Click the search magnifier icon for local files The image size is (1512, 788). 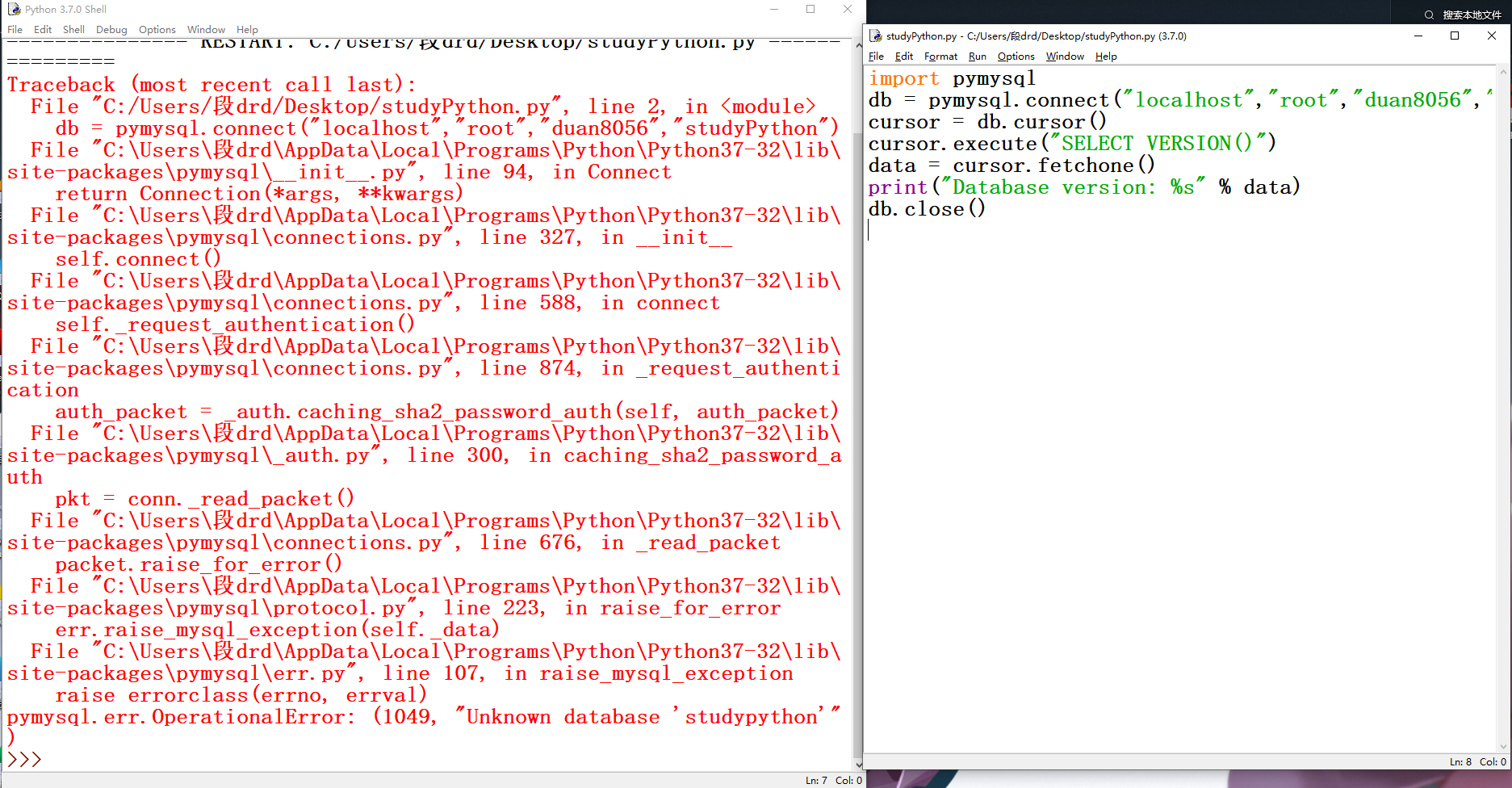click(x=1429, y=15)
